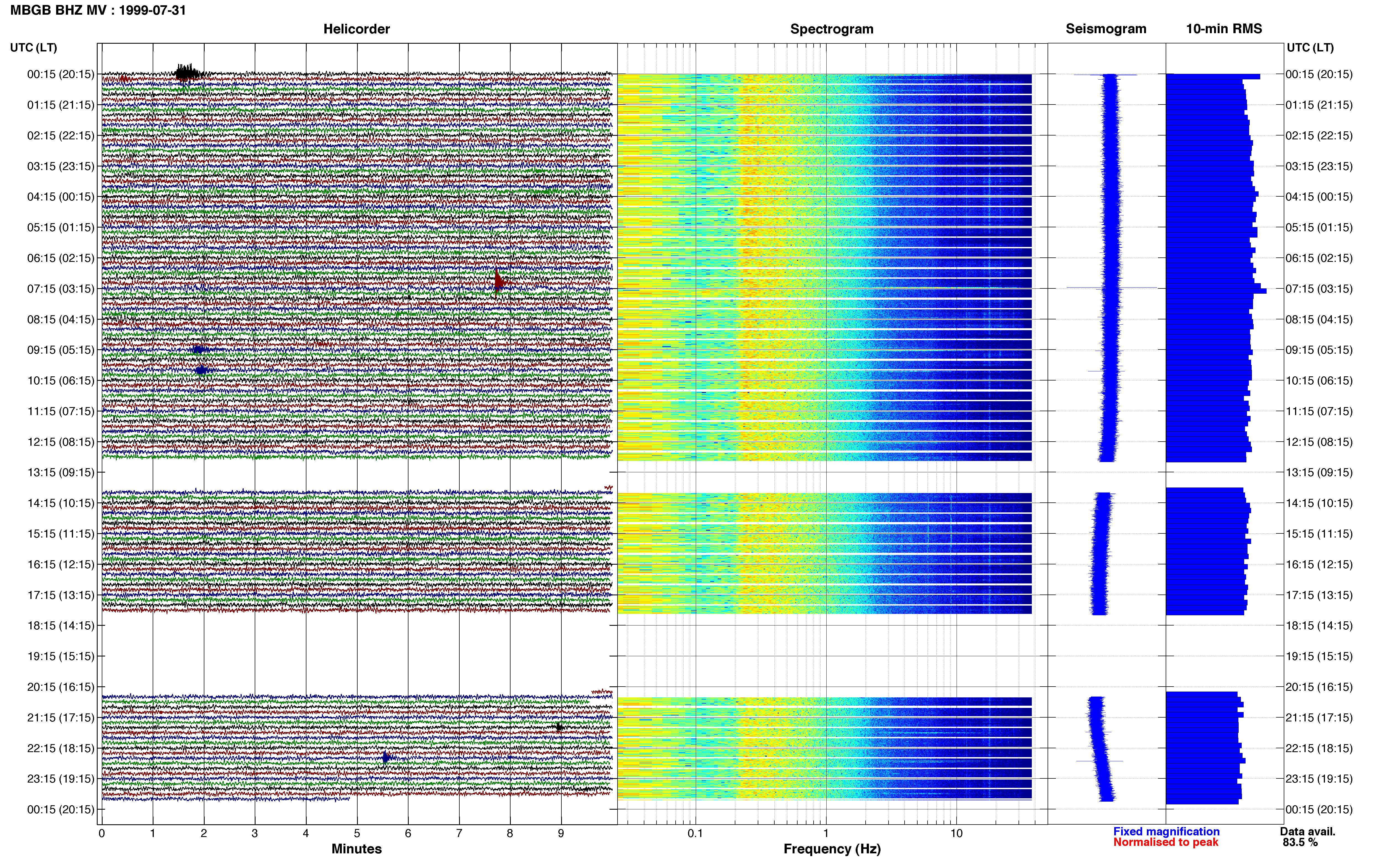Viewport: 1388px width, 868px height.
Task: Click the 'Normalised to peak' legend text
Action: (x=1165, y=842)
